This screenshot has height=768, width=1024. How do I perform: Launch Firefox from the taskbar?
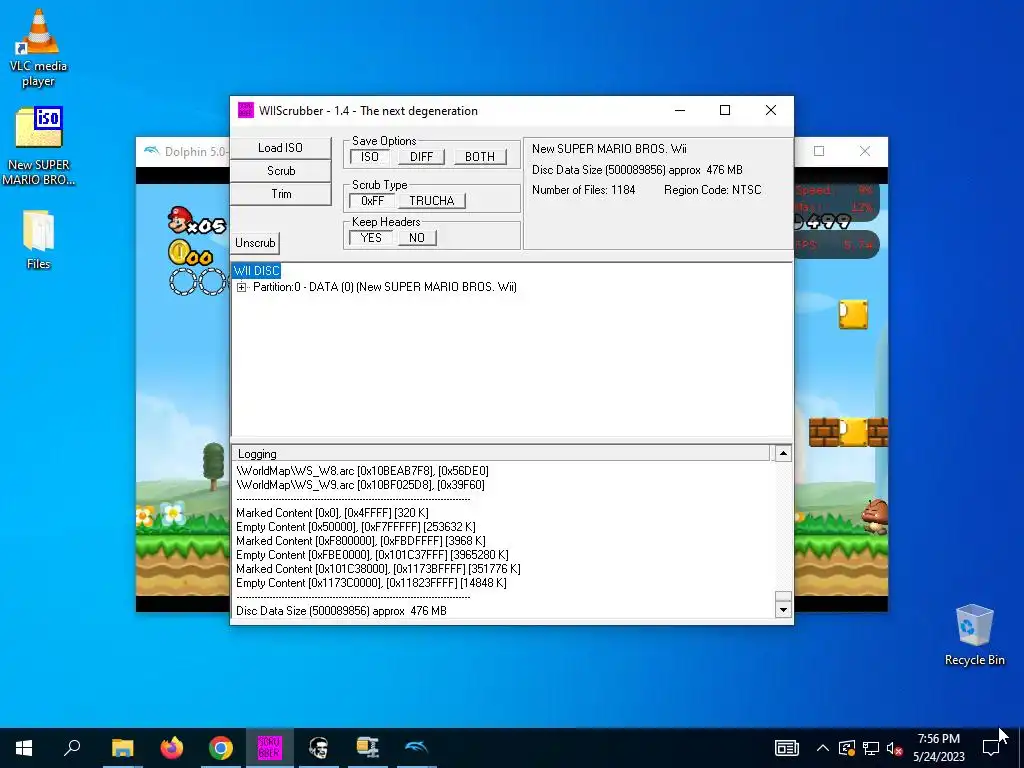171,748
